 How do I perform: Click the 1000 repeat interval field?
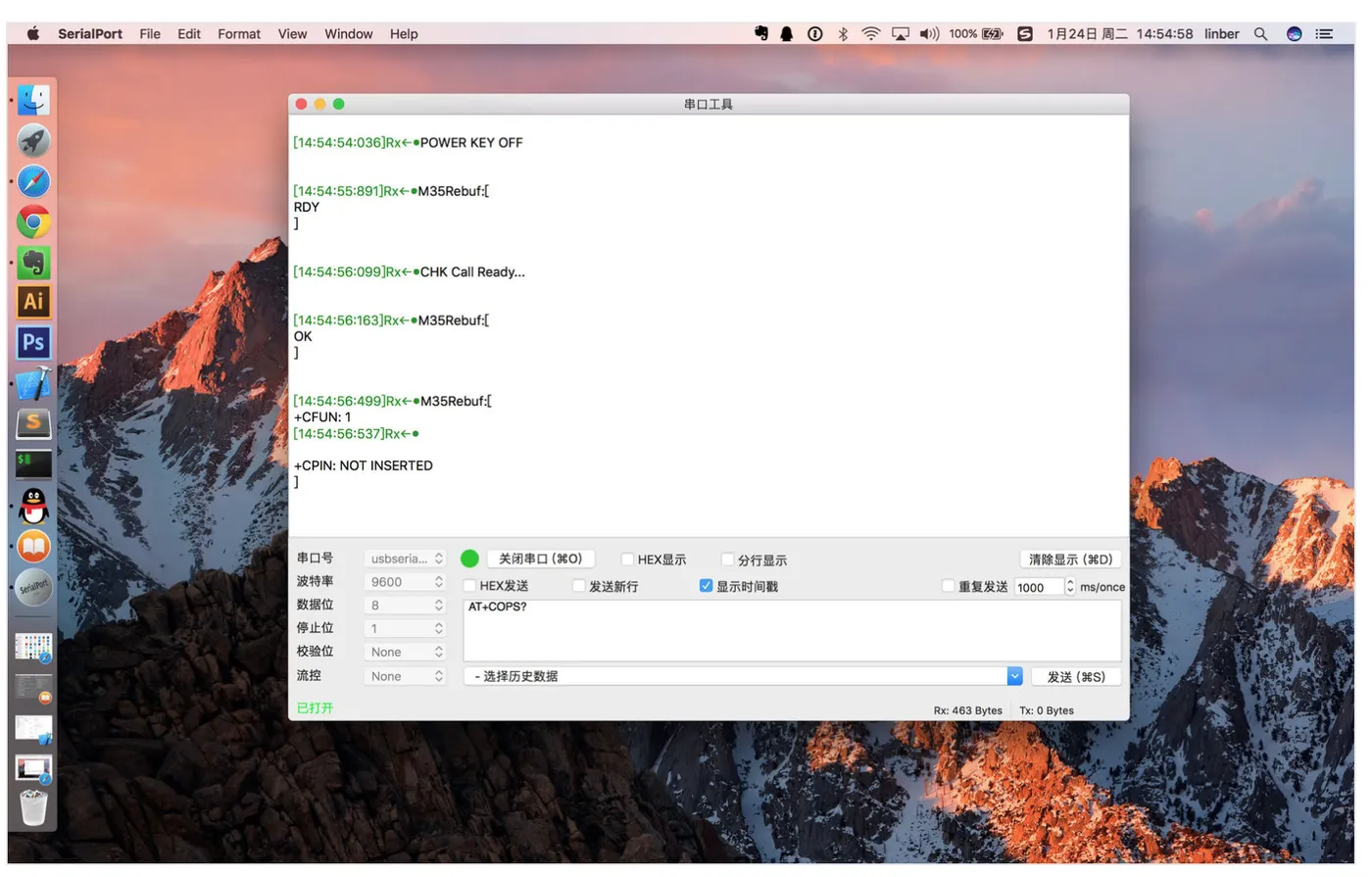tap(1039, 587)
